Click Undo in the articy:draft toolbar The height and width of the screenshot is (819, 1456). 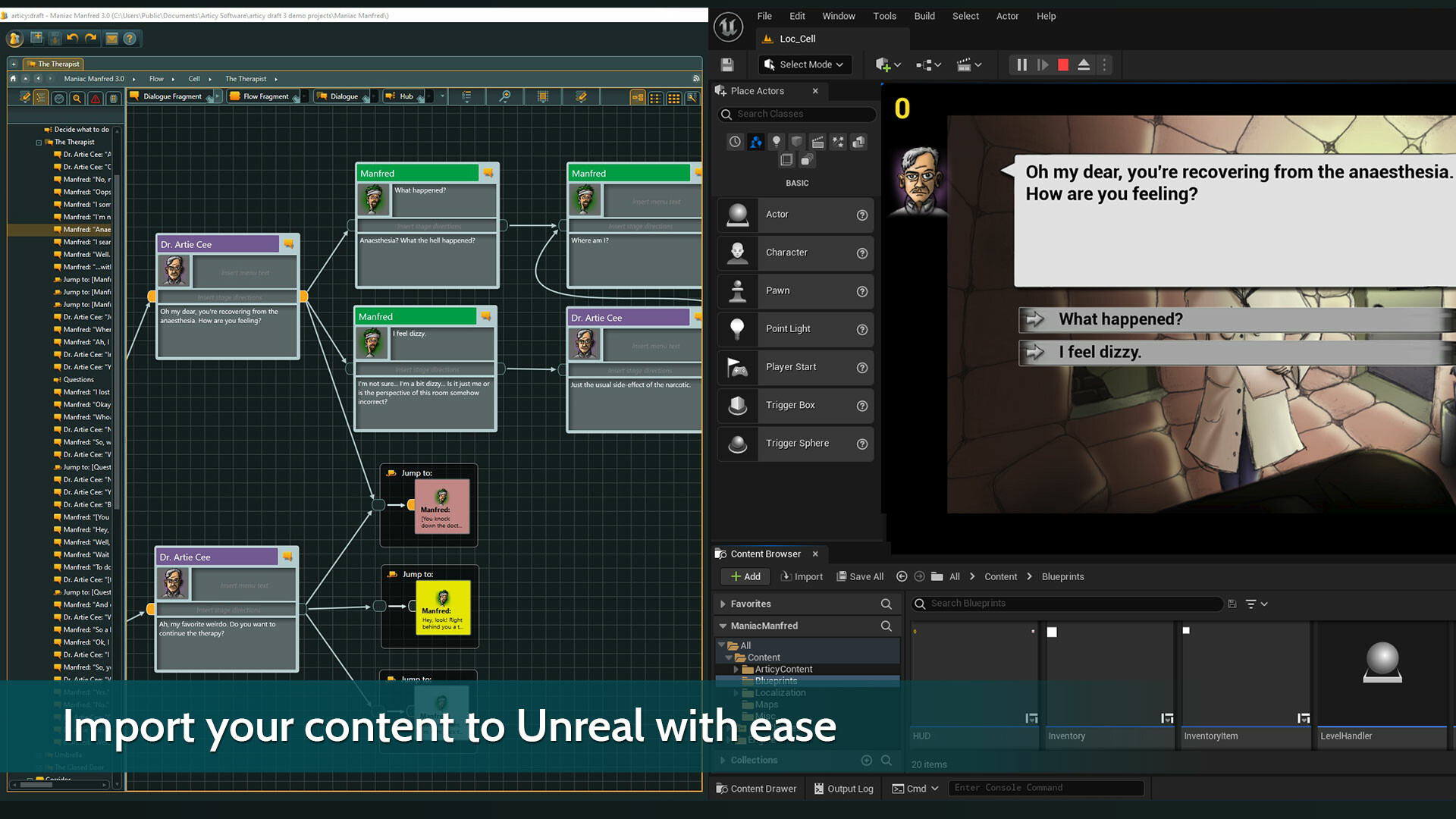coord(72,39)
